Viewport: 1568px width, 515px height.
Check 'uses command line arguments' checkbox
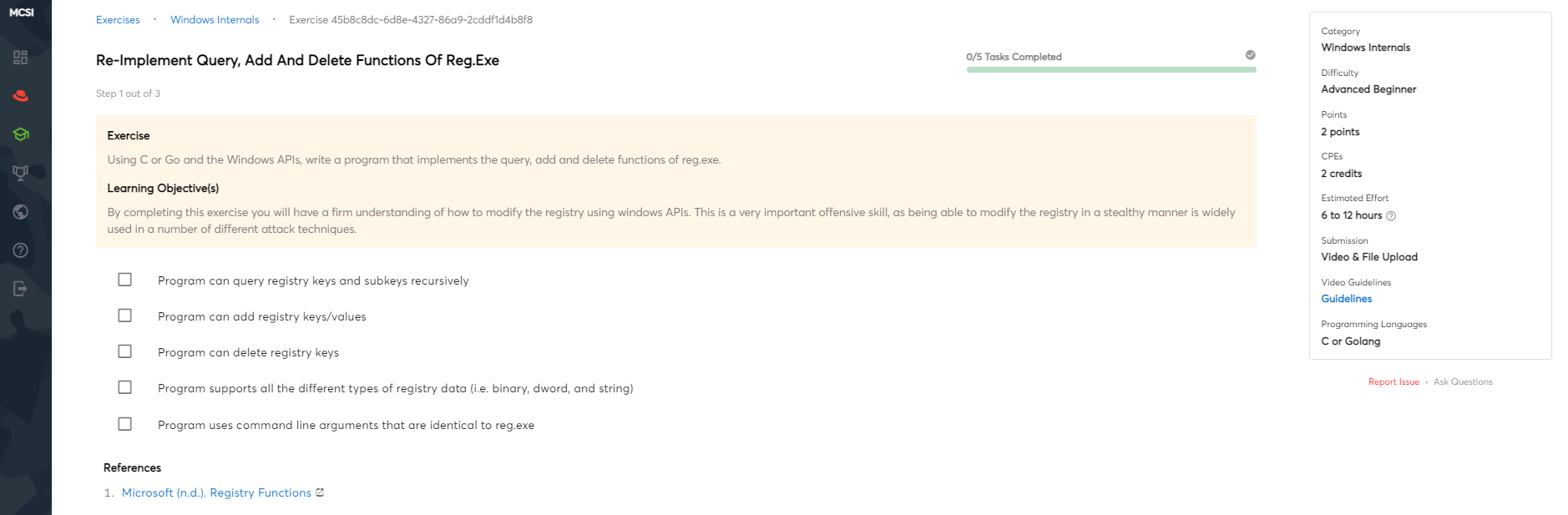click(x=125, y=424)
